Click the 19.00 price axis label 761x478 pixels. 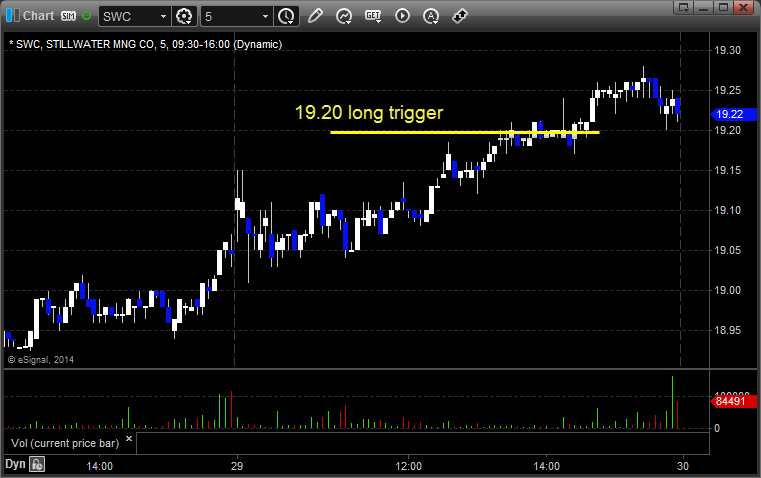pyautogui.click(x=727, y=290)
